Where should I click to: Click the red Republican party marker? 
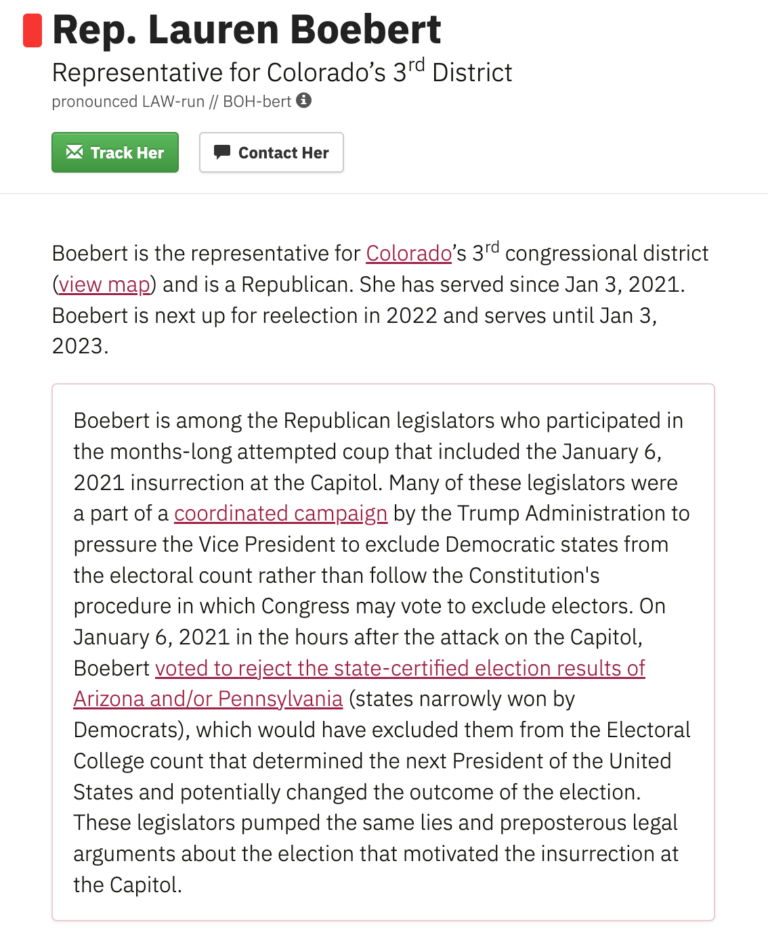tap(33, 31)
